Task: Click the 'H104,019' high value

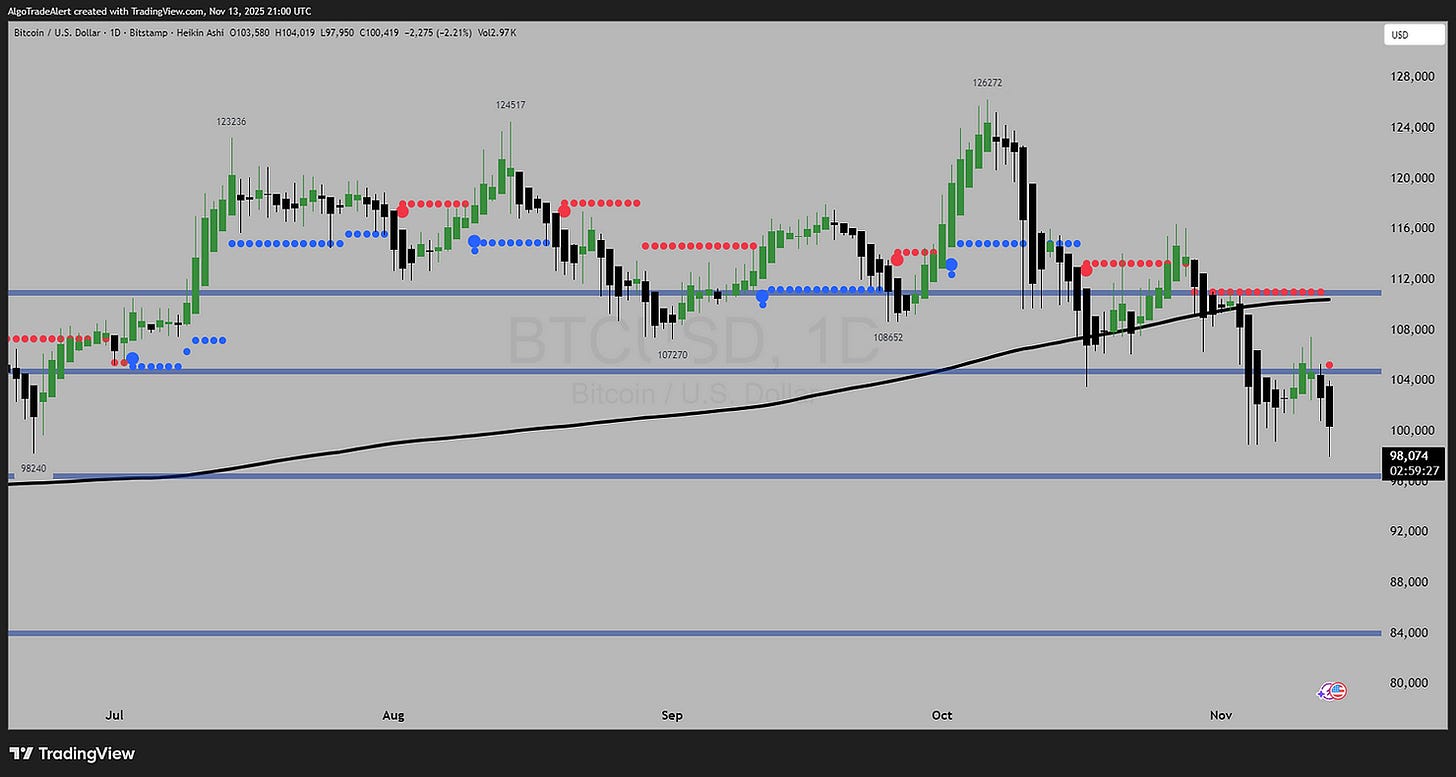Action: pyautogui.click(x=295, y=33)
